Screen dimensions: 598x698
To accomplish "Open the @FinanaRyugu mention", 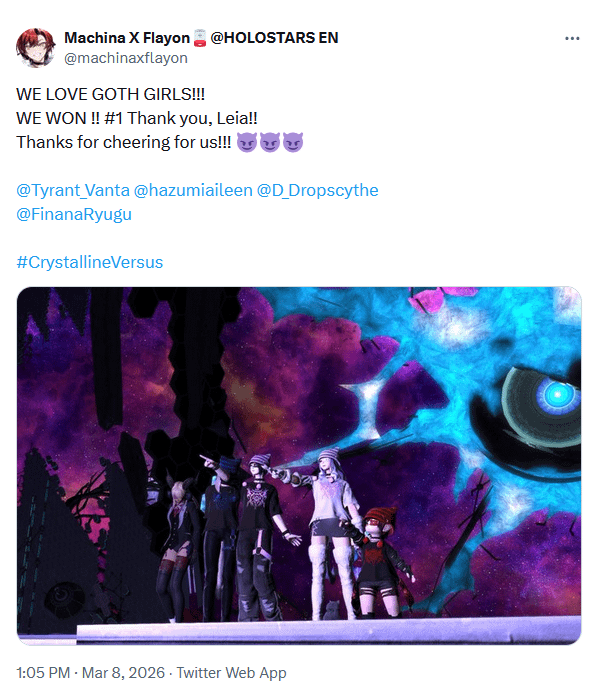I will (74, 215).
